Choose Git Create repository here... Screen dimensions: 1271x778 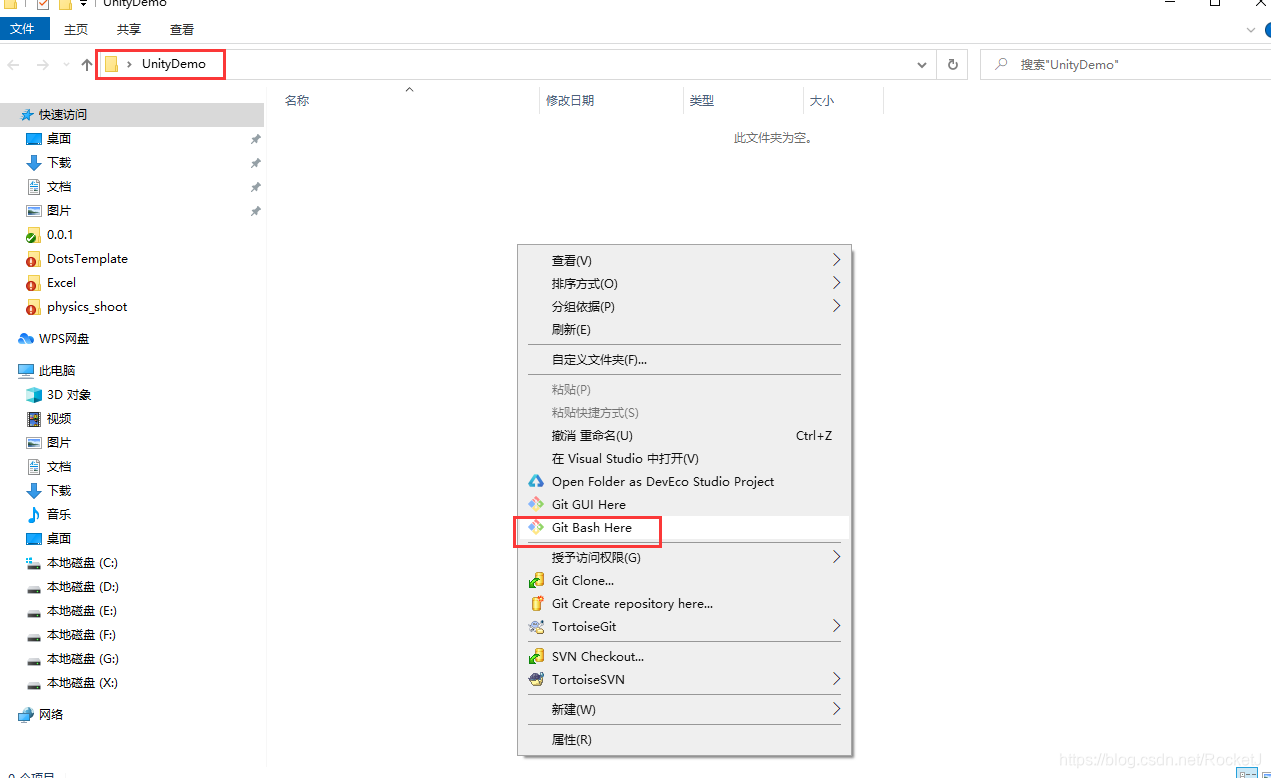tap(632, 603)
